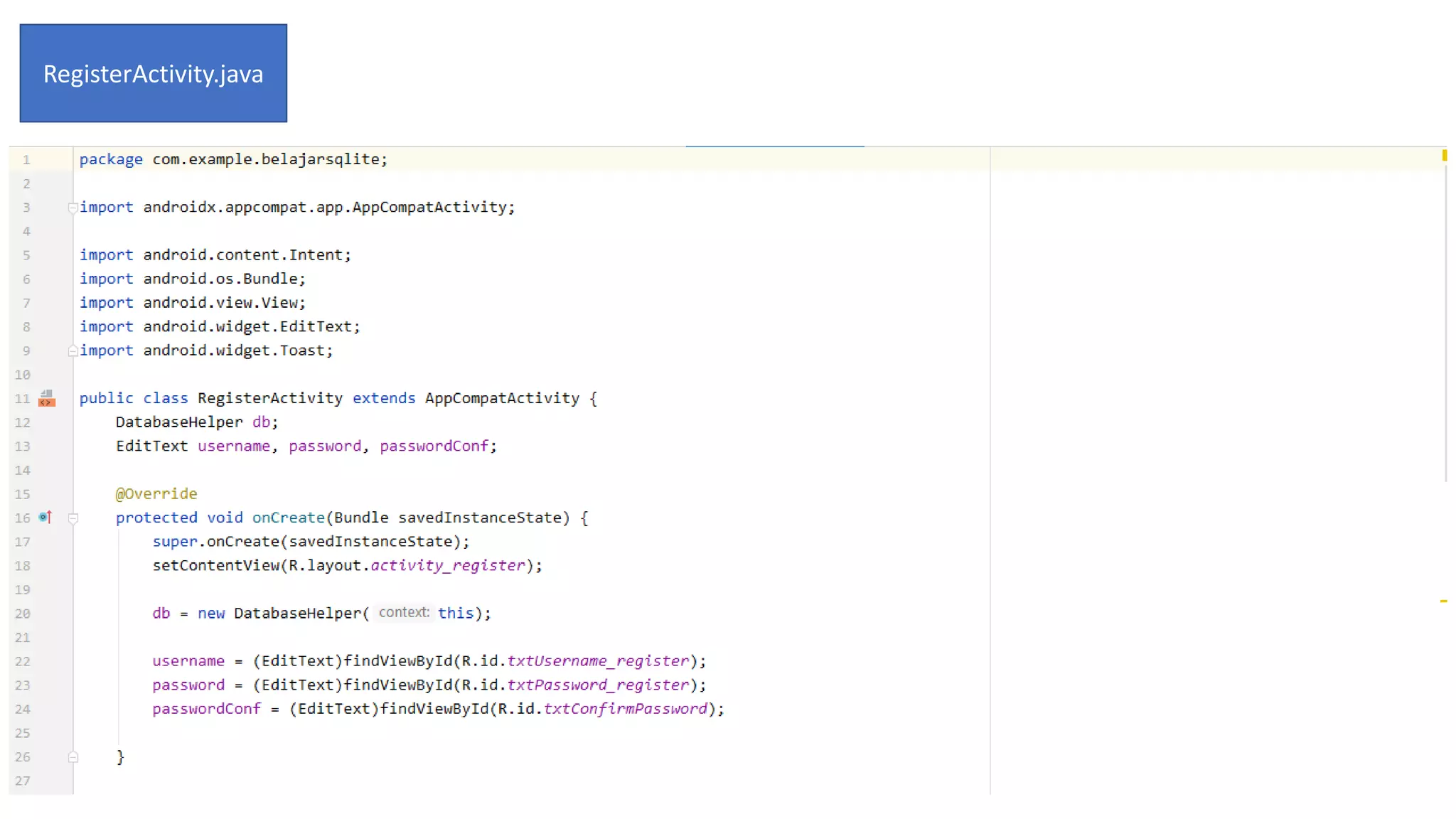Click the android.content.Intent import line

click(x=215, y=255)
